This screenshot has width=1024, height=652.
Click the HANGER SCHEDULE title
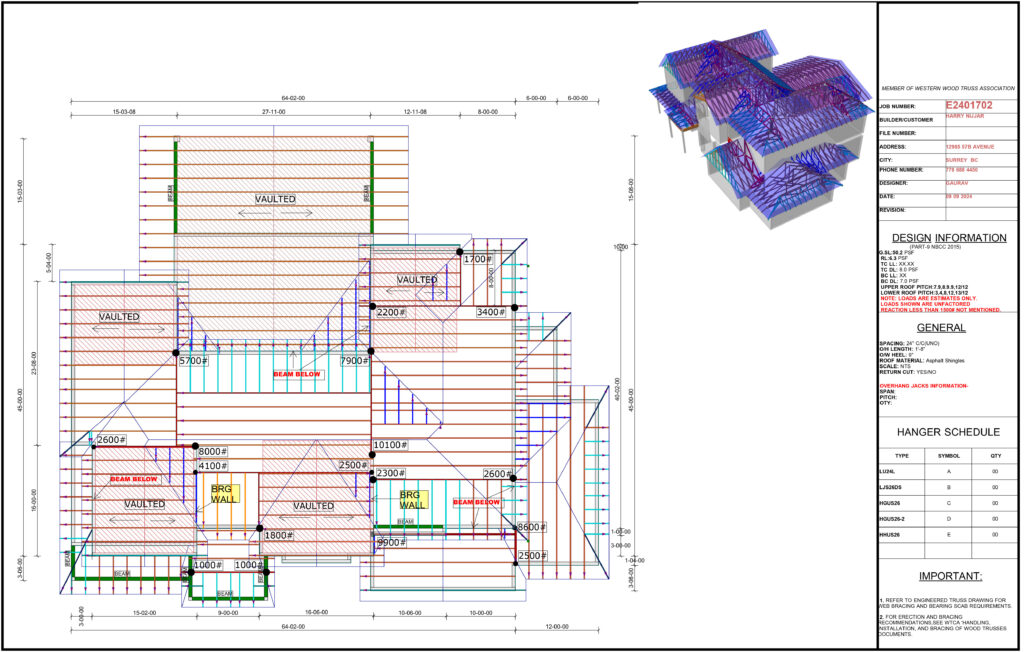click(x=948, y=432)
